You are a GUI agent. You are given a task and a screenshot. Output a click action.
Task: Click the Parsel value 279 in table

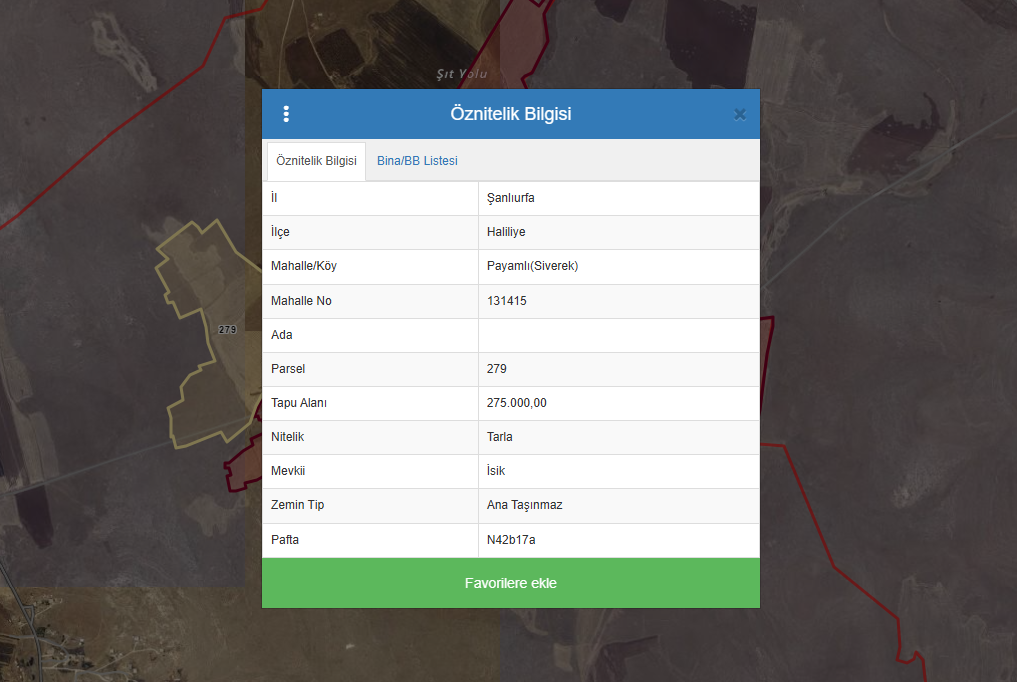click(x=497, y=369)
